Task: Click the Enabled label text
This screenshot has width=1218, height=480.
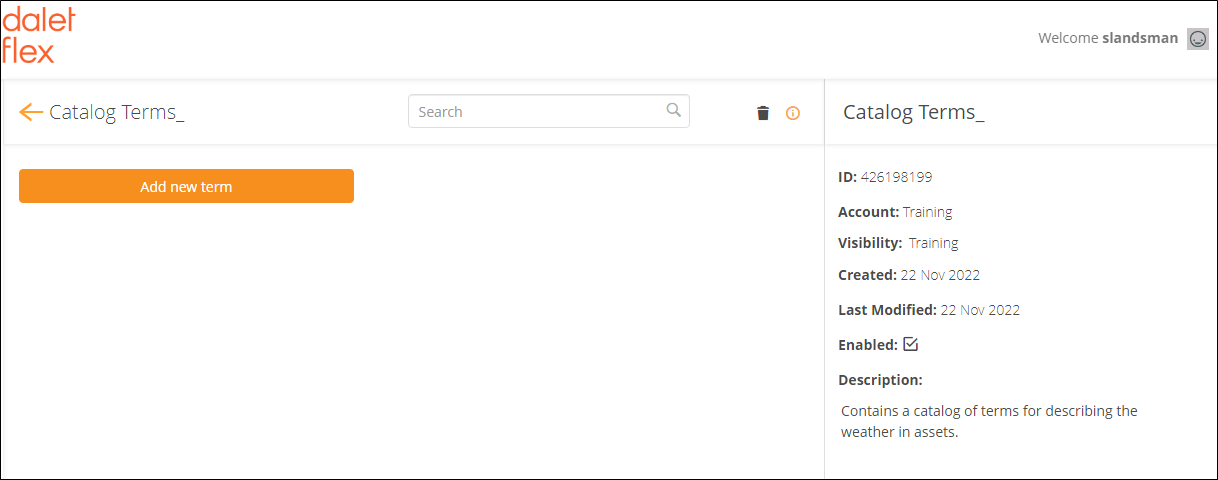Action: click(x=868, y=345)
